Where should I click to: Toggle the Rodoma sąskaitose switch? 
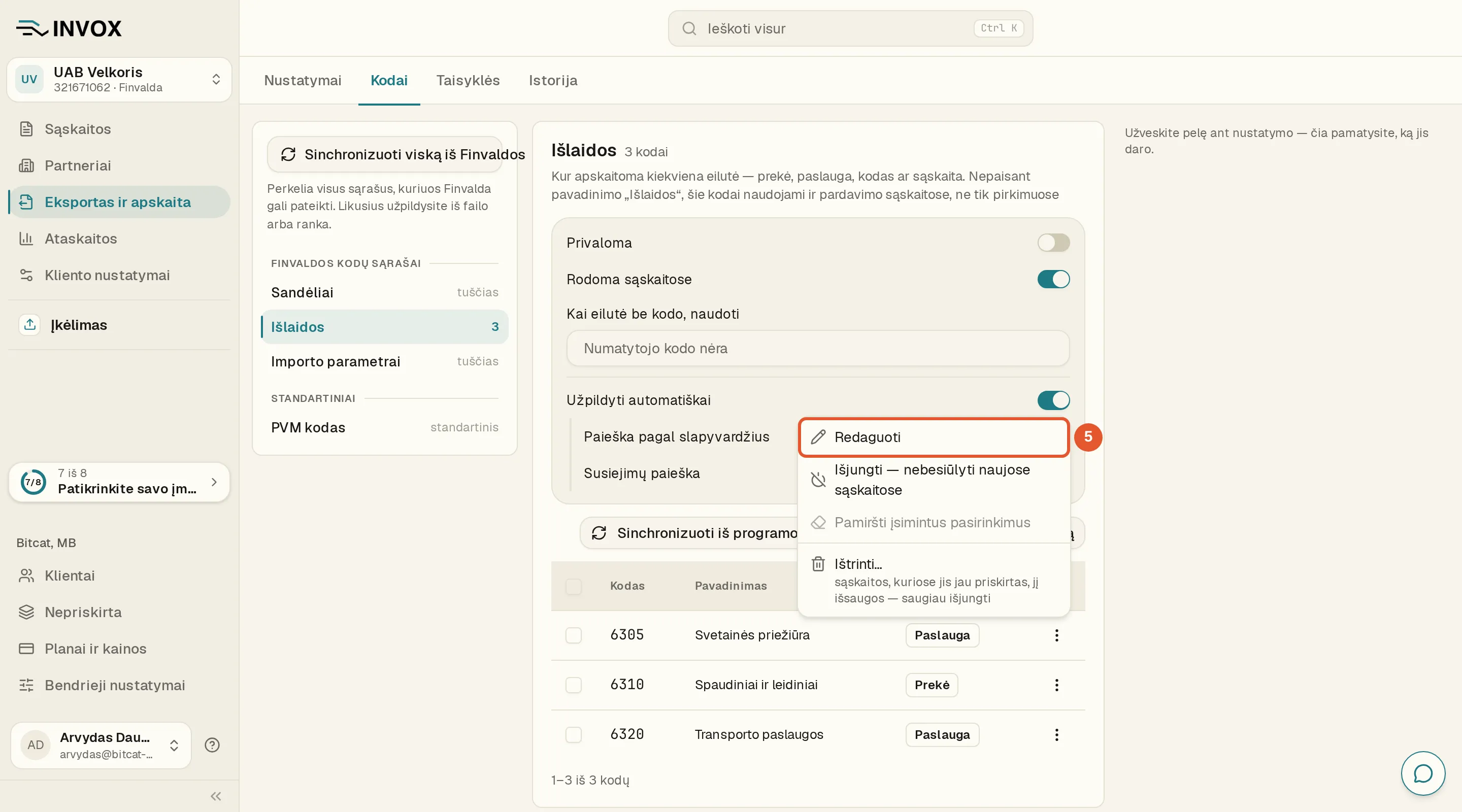pos(1053,279)
